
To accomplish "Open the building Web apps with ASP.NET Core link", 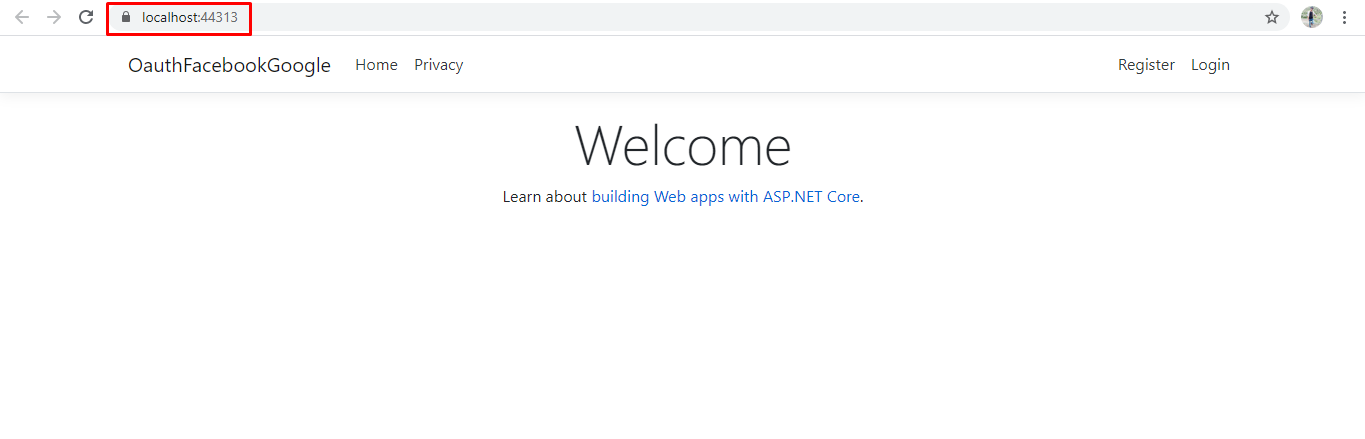I will click(725, 197).
